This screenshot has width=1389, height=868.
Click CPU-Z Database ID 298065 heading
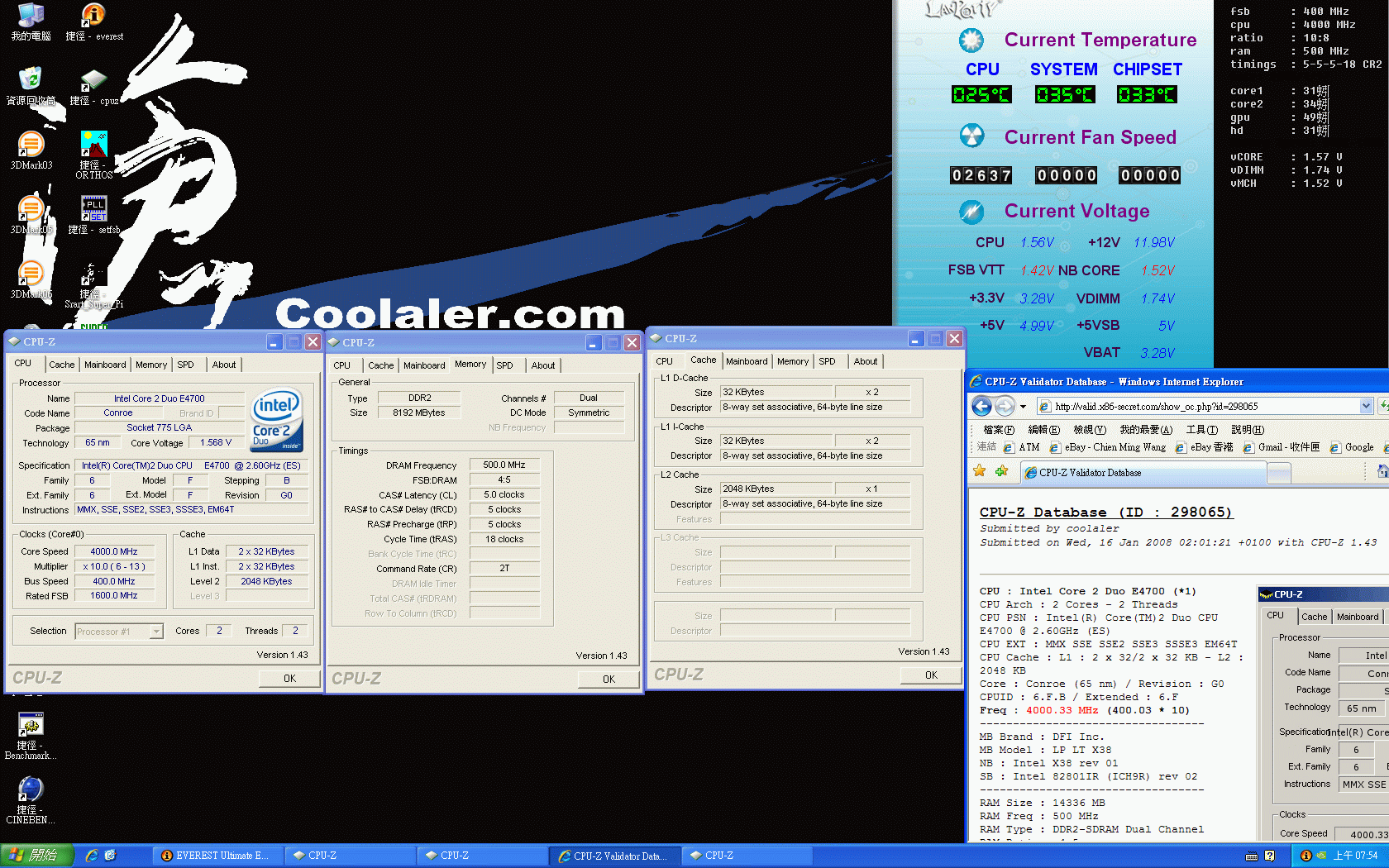1106,513
